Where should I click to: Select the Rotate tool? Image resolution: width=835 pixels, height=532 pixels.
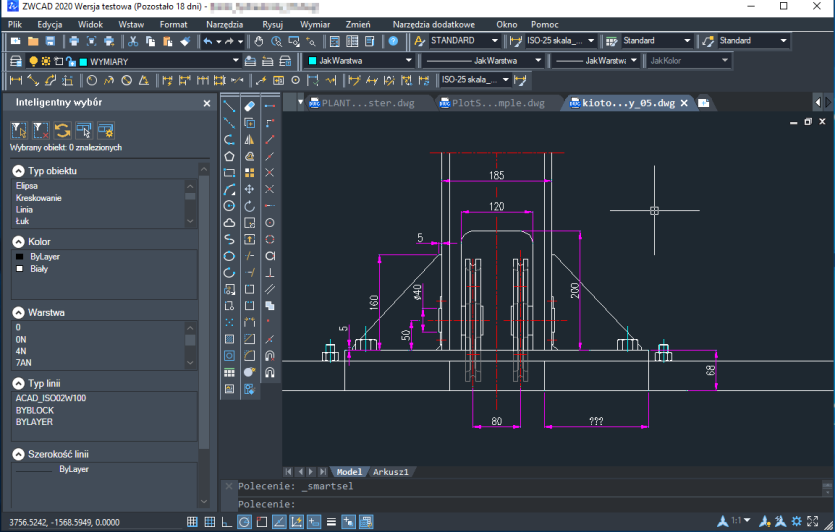click(249, 206)
